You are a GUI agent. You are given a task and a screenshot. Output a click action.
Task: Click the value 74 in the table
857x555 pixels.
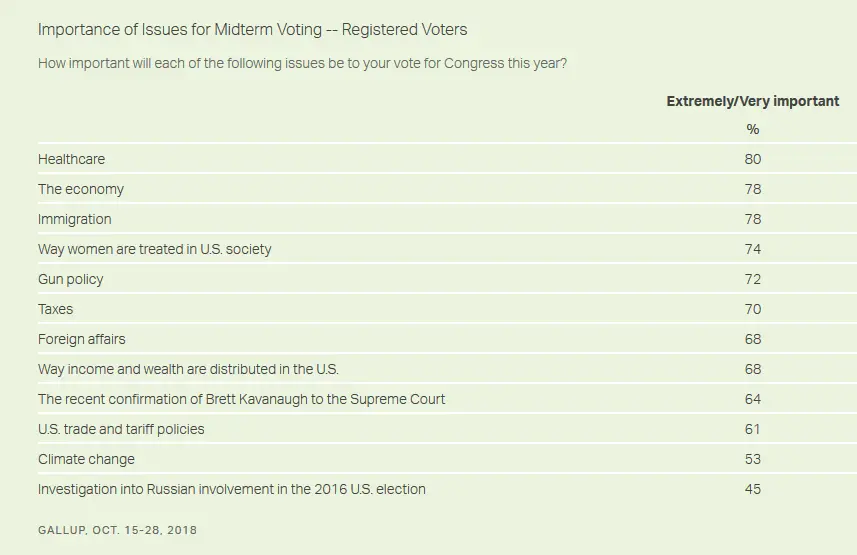pos(752,249)
